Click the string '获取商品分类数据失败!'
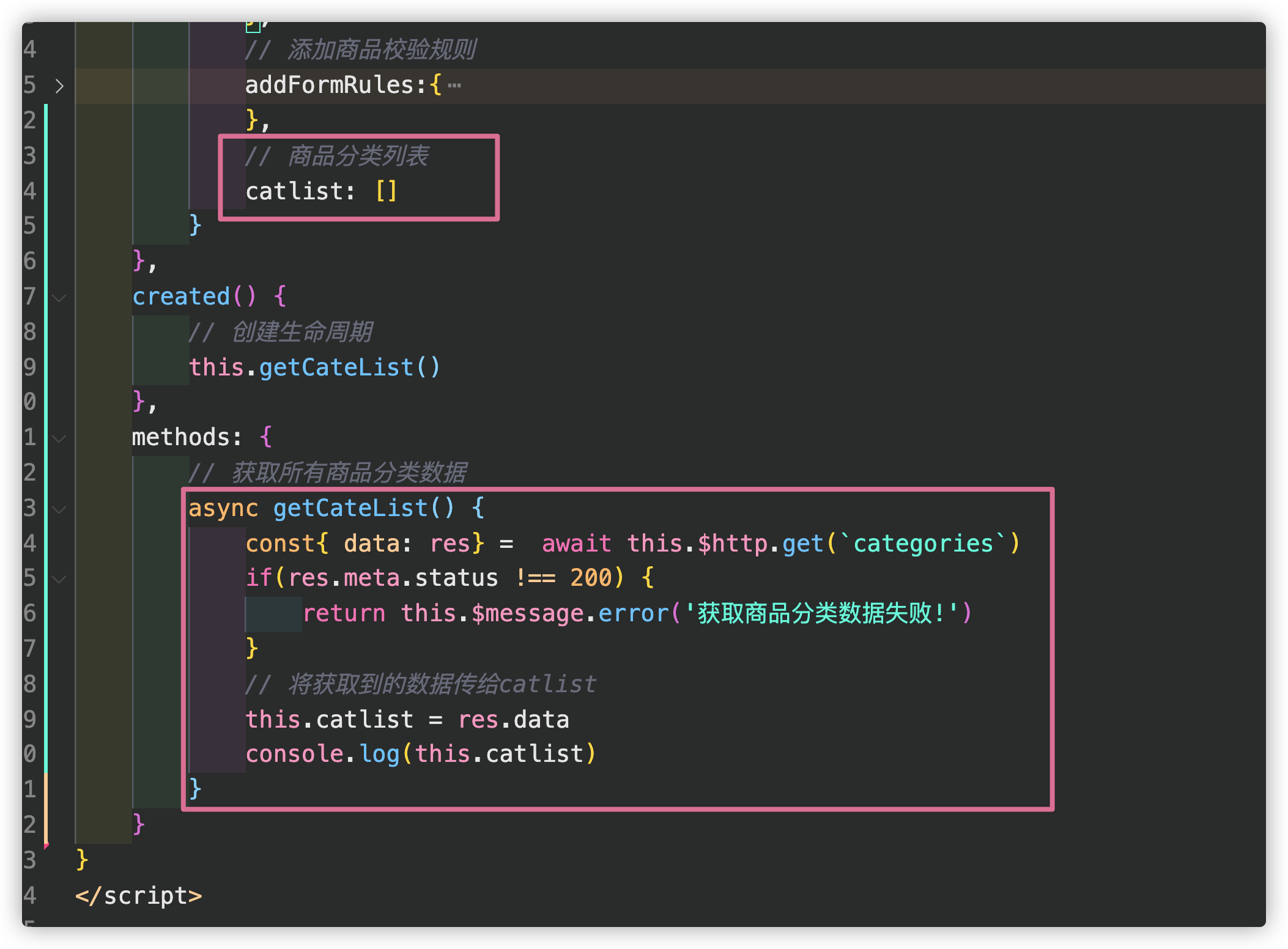The width and height of the screenshot is (1288, 949). (821, 613)
